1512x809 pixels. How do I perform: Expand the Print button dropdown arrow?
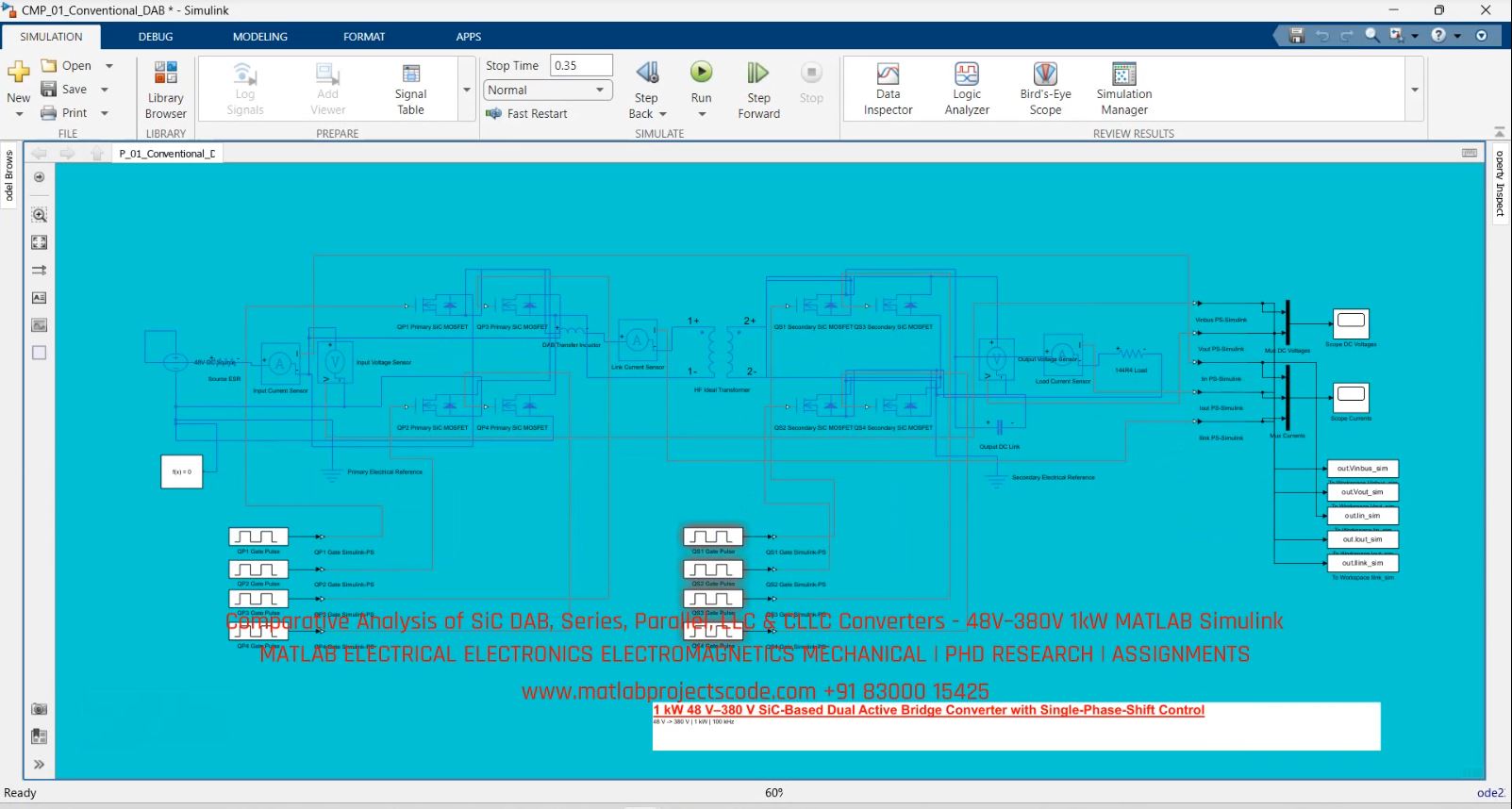[x=105, y=113]
